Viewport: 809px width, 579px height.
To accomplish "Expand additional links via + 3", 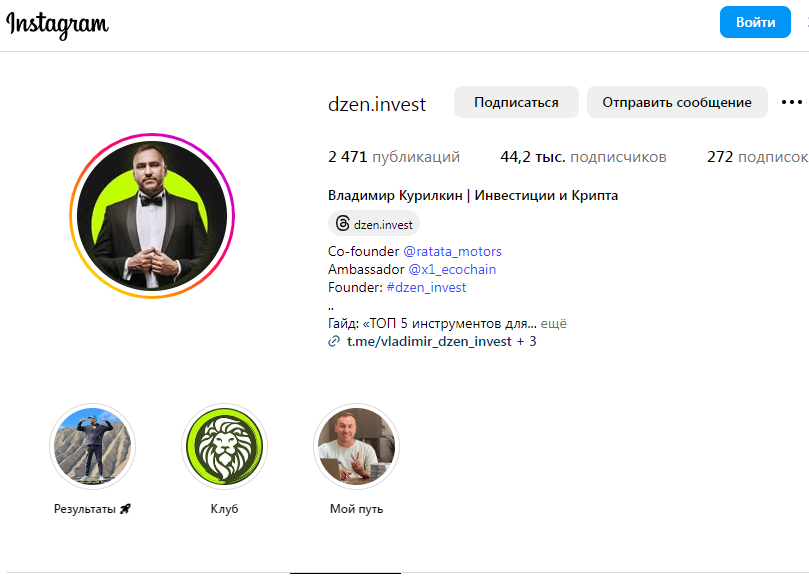I will click(x=526, y=342).
